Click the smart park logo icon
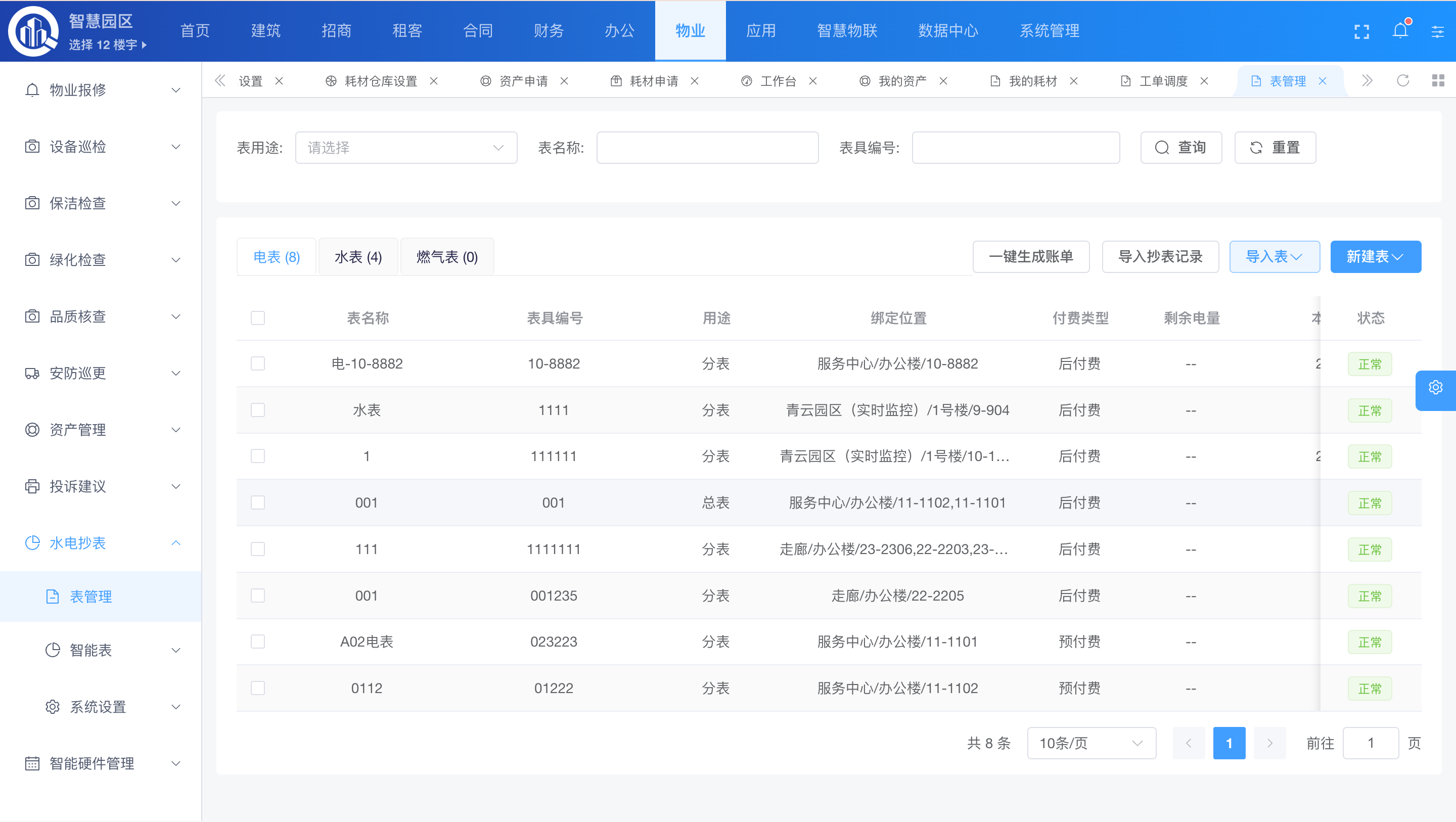This screenshot has height=822, width=1456. pyautogui.click(x=34, y=32)
